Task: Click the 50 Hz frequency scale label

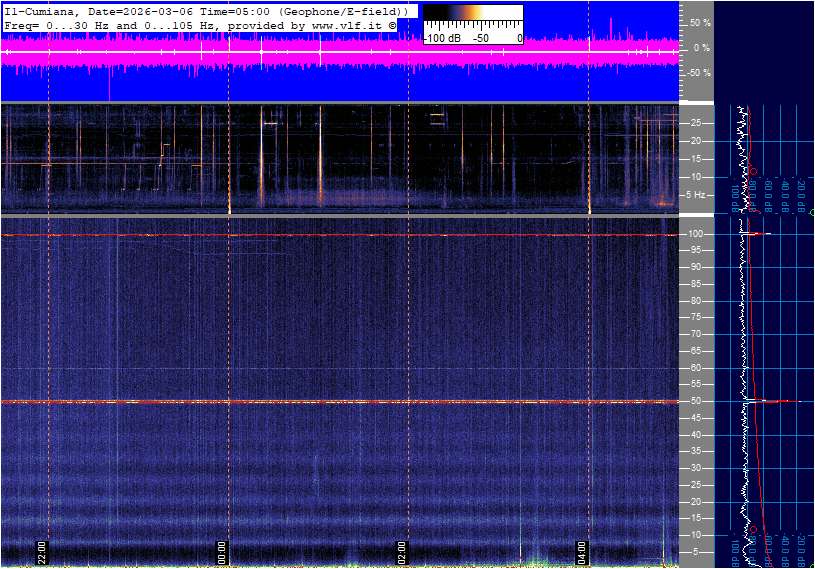Action: 694,402
